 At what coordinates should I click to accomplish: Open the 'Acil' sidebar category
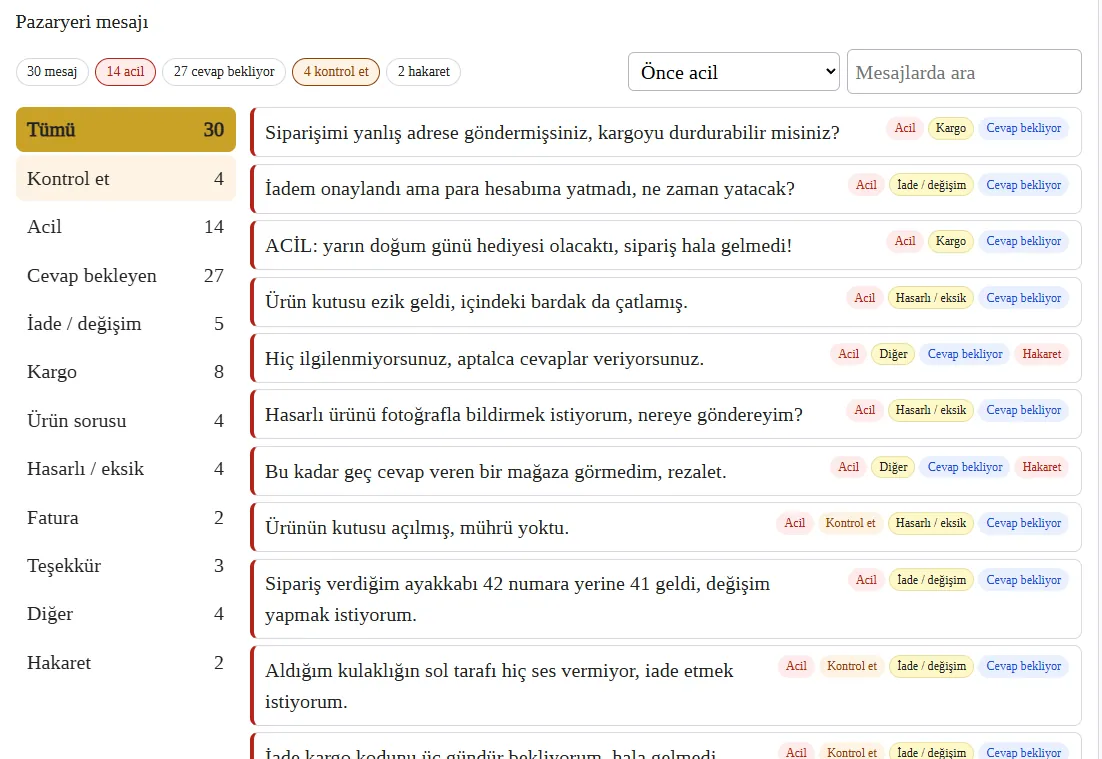pyautogui.click(x=126, y=227)
